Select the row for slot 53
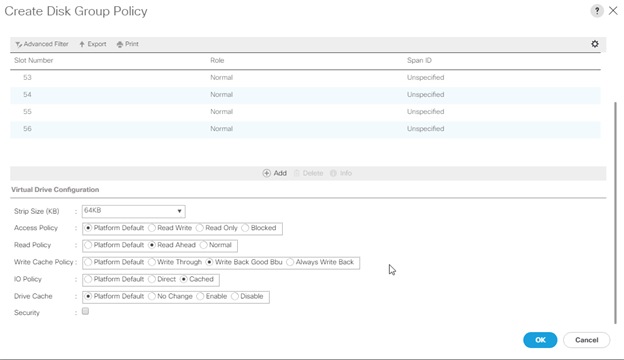 [305, 78]
